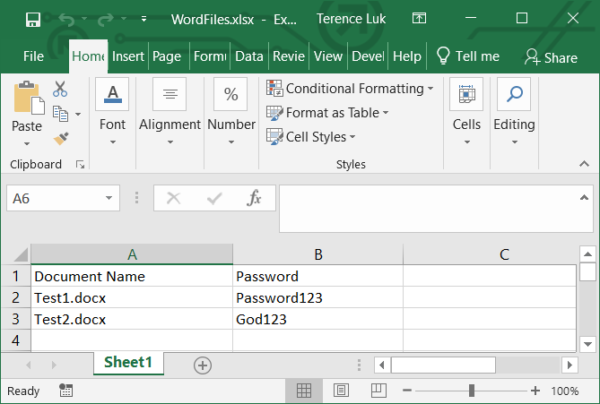
Task: Expand the Number group
Action: point(231,112)
